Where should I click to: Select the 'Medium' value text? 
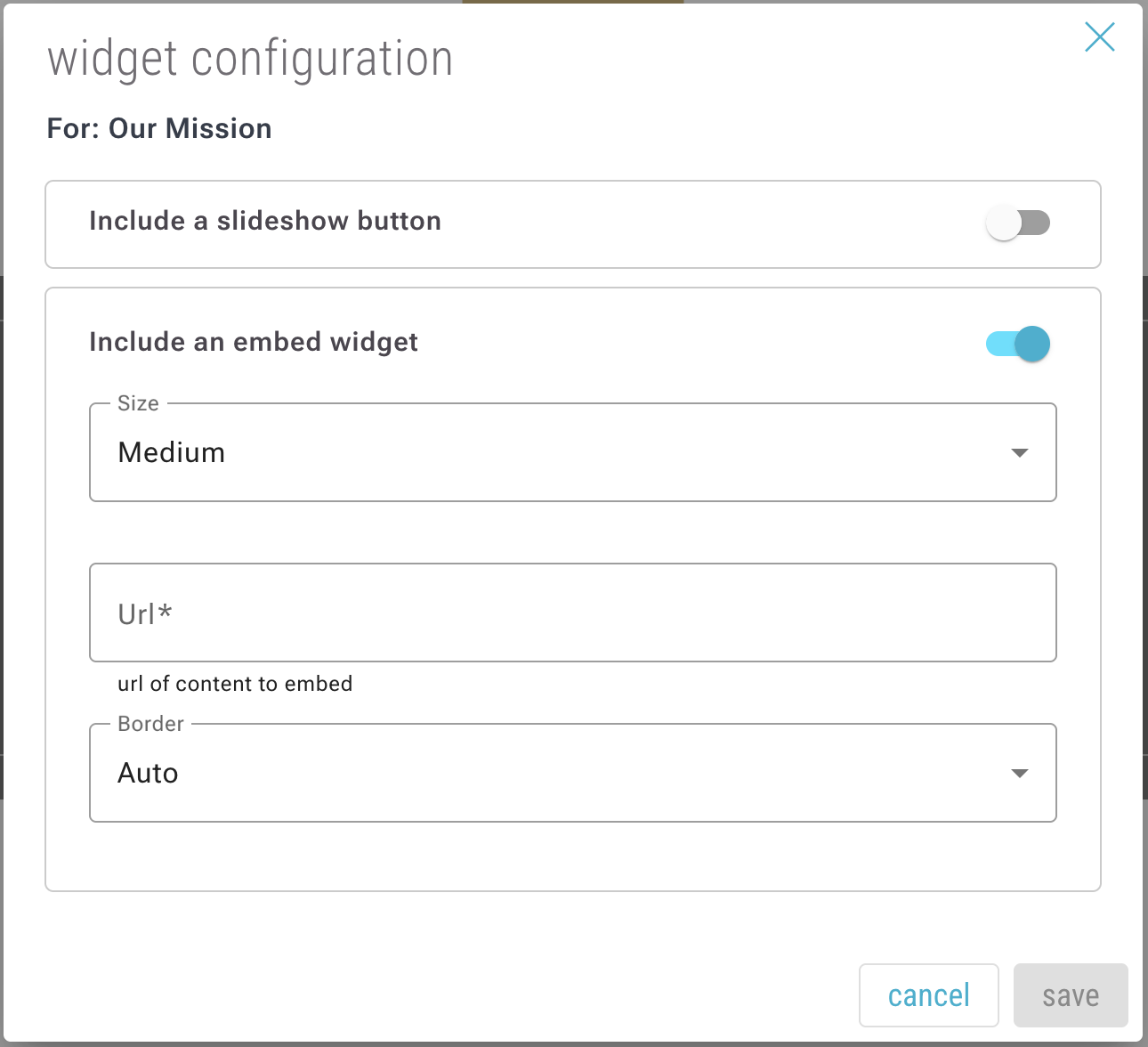172,452
